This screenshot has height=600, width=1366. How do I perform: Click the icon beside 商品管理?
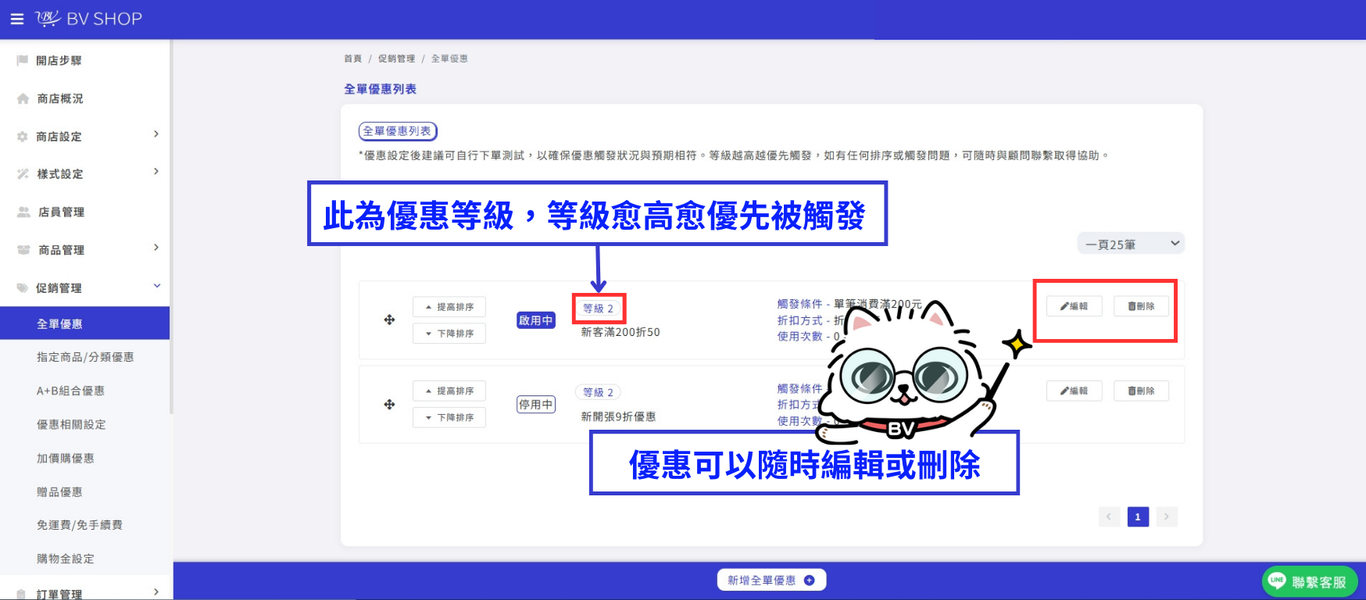tap(22, 250)
